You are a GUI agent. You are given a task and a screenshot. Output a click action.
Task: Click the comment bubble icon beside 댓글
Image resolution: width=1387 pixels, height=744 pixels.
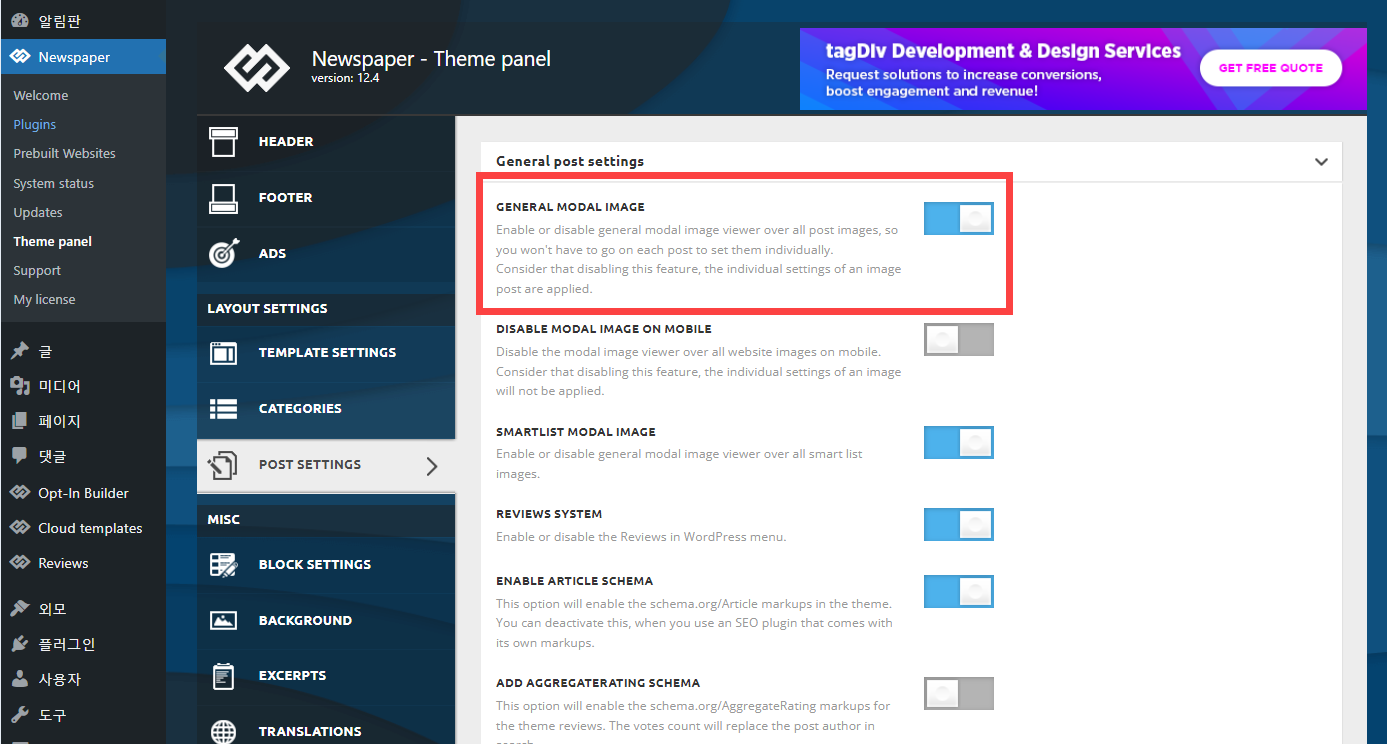[x=19, y=456]
